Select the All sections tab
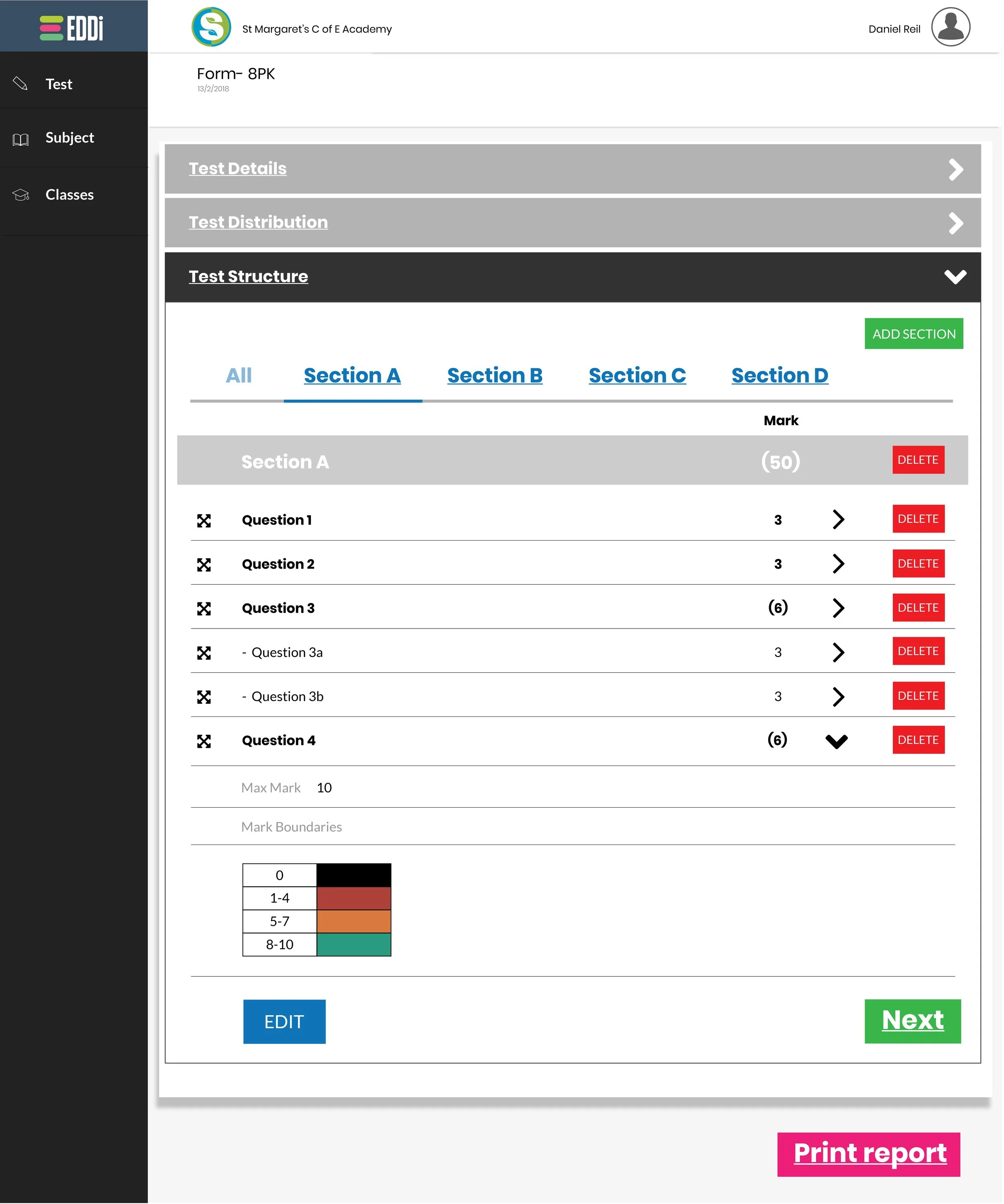Screen dimensions: 1004x1204 pos(239,375)
